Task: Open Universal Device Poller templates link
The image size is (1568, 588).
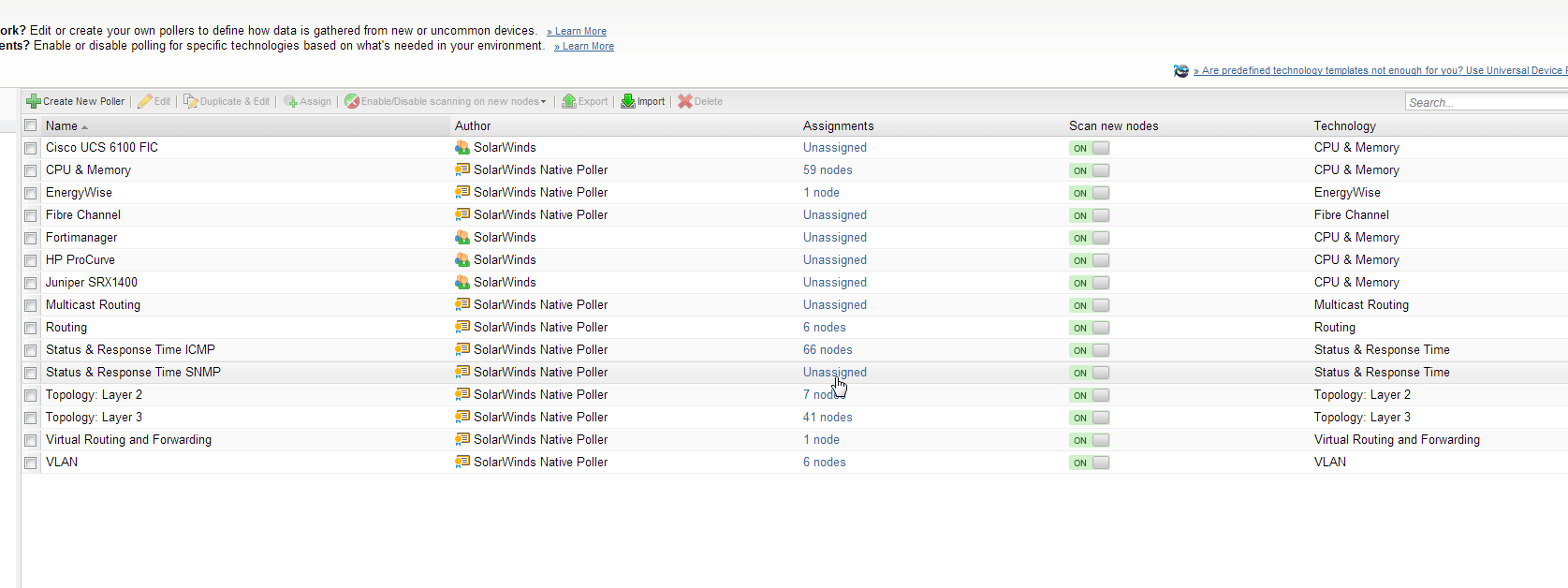Action: tap(1380, 70)
